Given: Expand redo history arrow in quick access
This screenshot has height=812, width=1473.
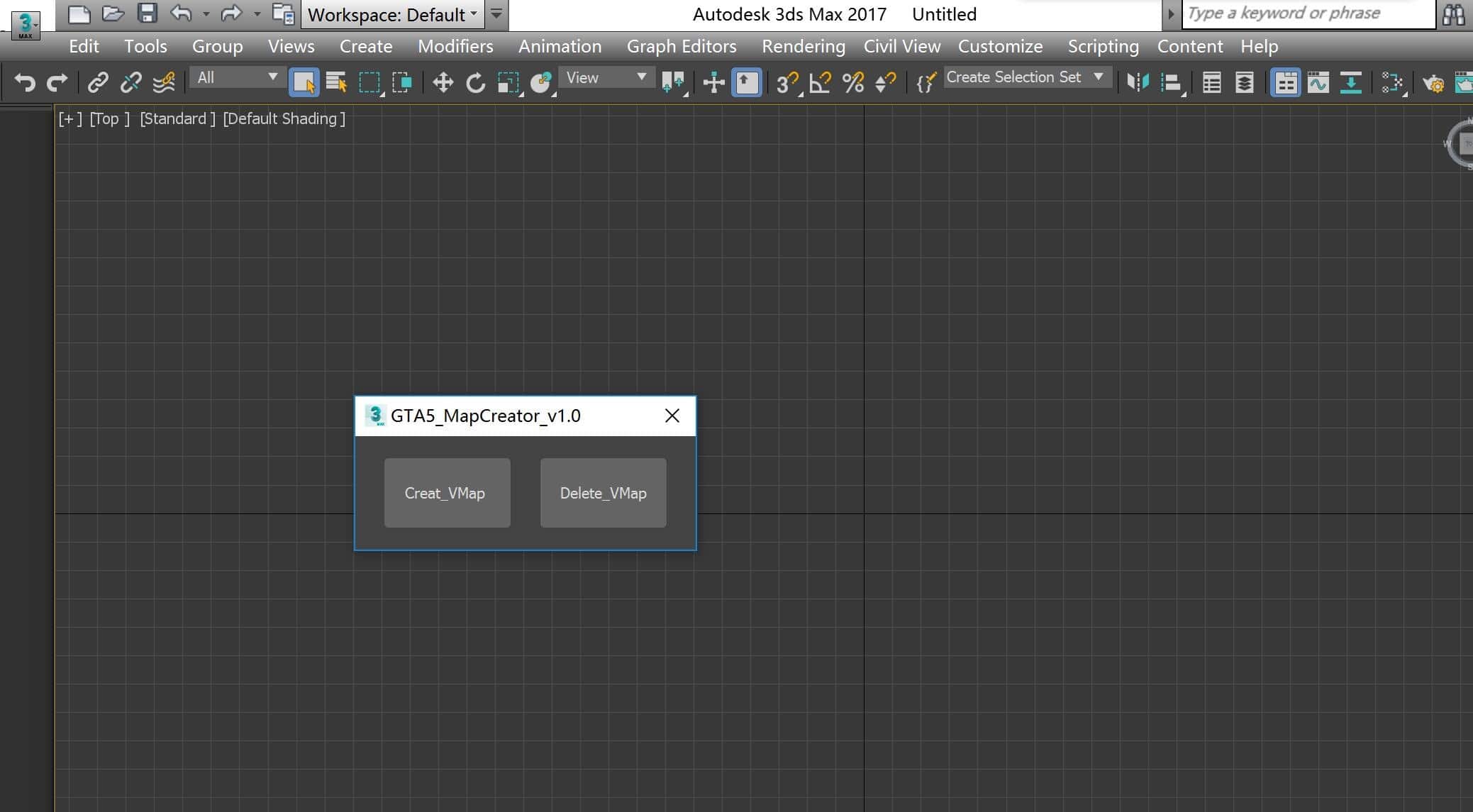Looking at the screenshot, I should pos(257,13).
